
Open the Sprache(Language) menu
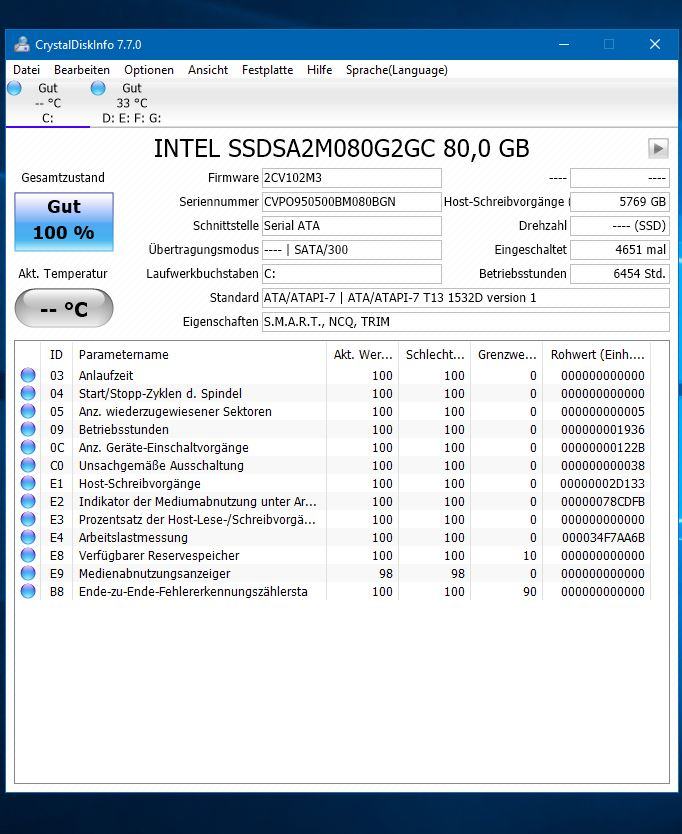click(397, 70)
